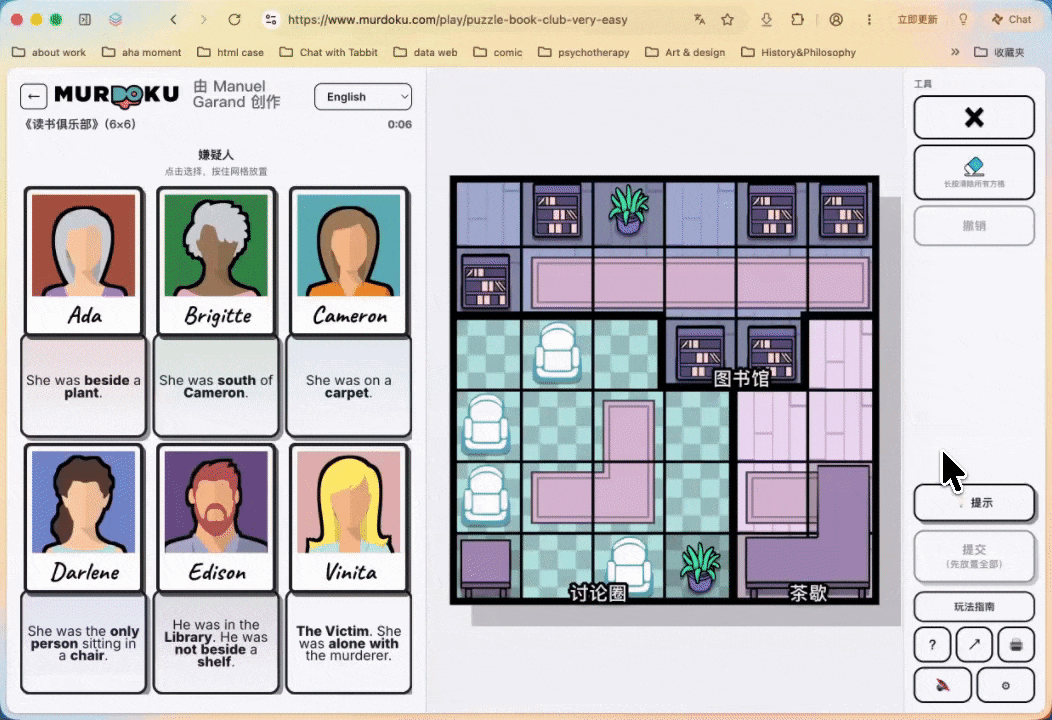Open the comic bookmark folder
Image resolution: width=1052 pixels, height=720 pixels.
point(498,52)
